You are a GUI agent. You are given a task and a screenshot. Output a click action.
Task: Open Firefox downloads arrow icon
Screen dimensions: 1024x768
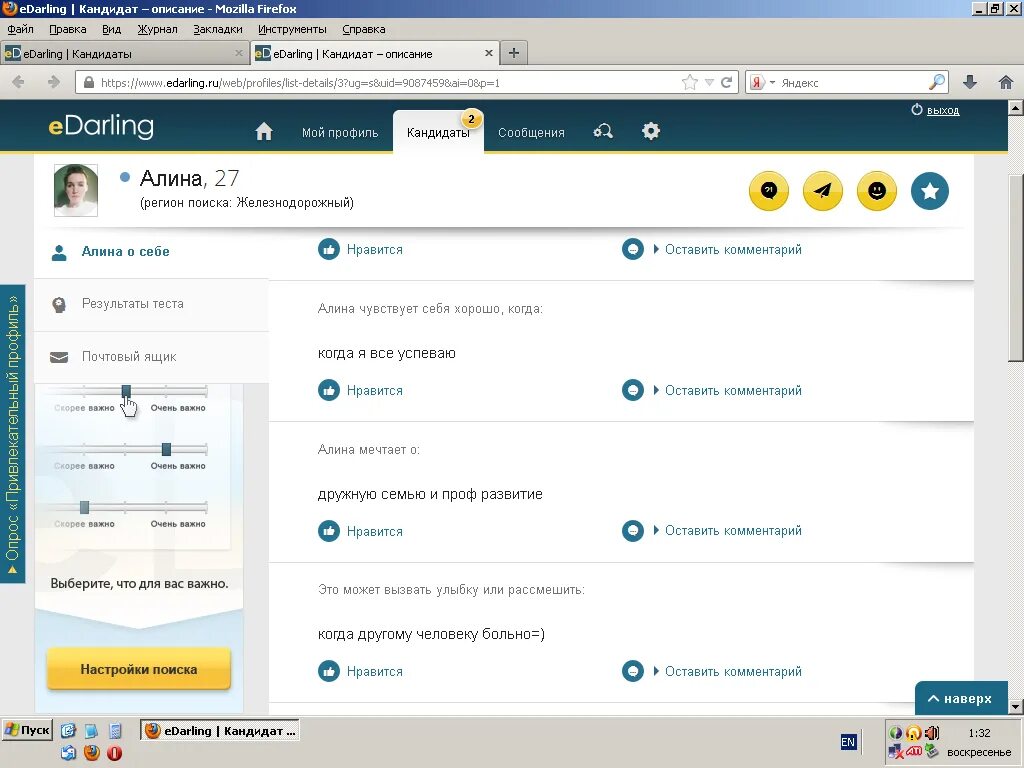pos(970,82)
